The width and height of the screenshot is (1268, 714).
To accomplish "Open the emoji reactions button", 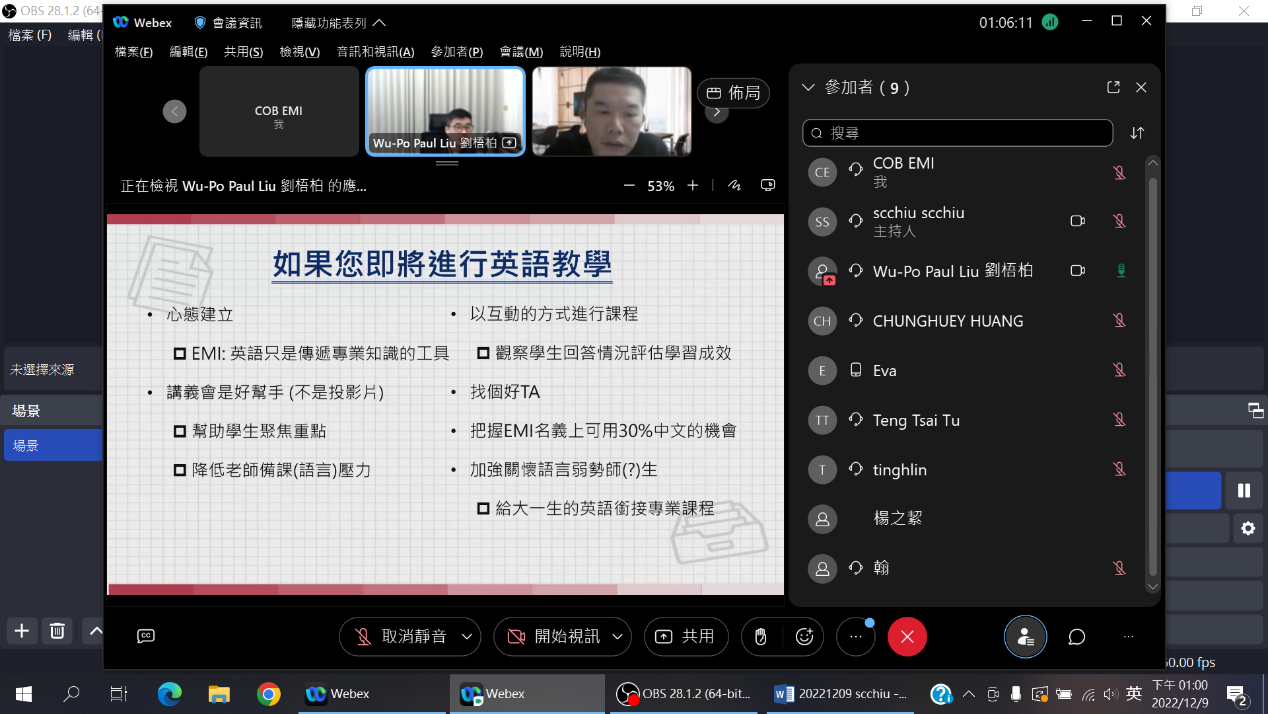I will pos(804,637).
